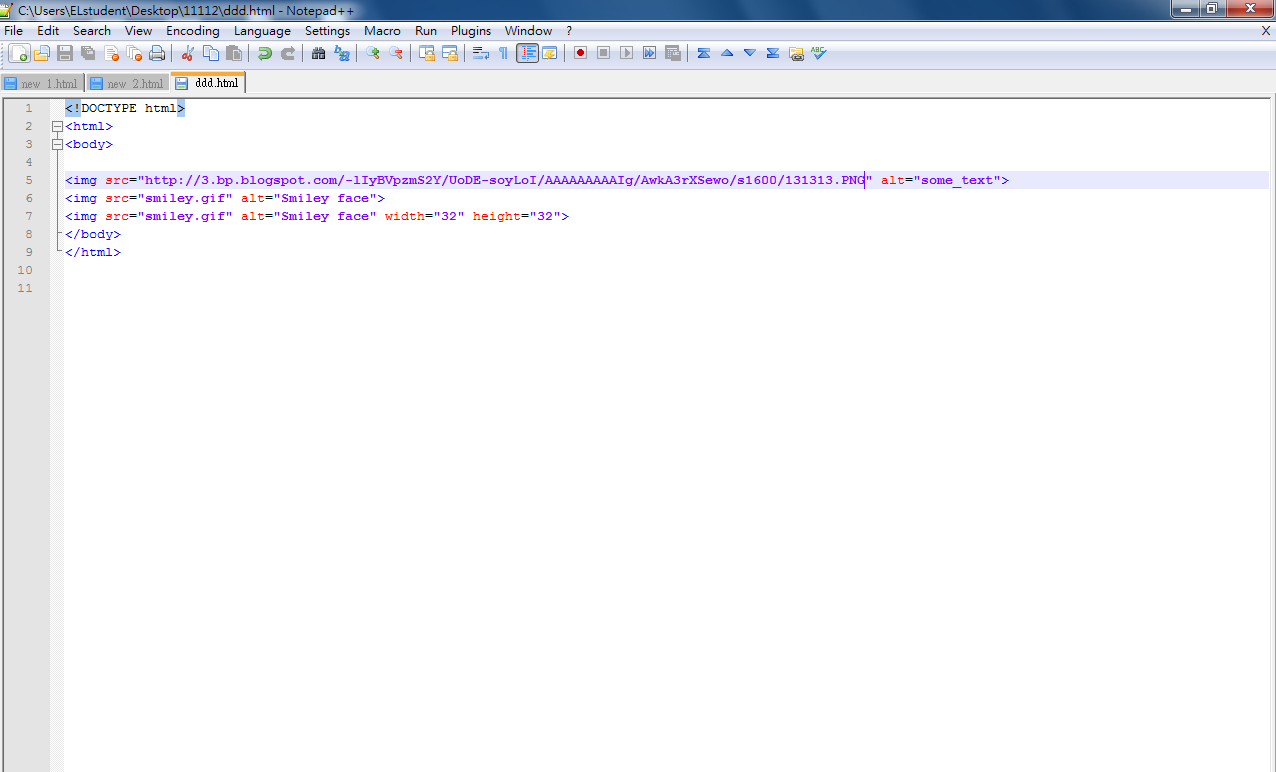Click the ABC spell-check icon
Viewport: 1276px width, 772px height.
[819, 53]
